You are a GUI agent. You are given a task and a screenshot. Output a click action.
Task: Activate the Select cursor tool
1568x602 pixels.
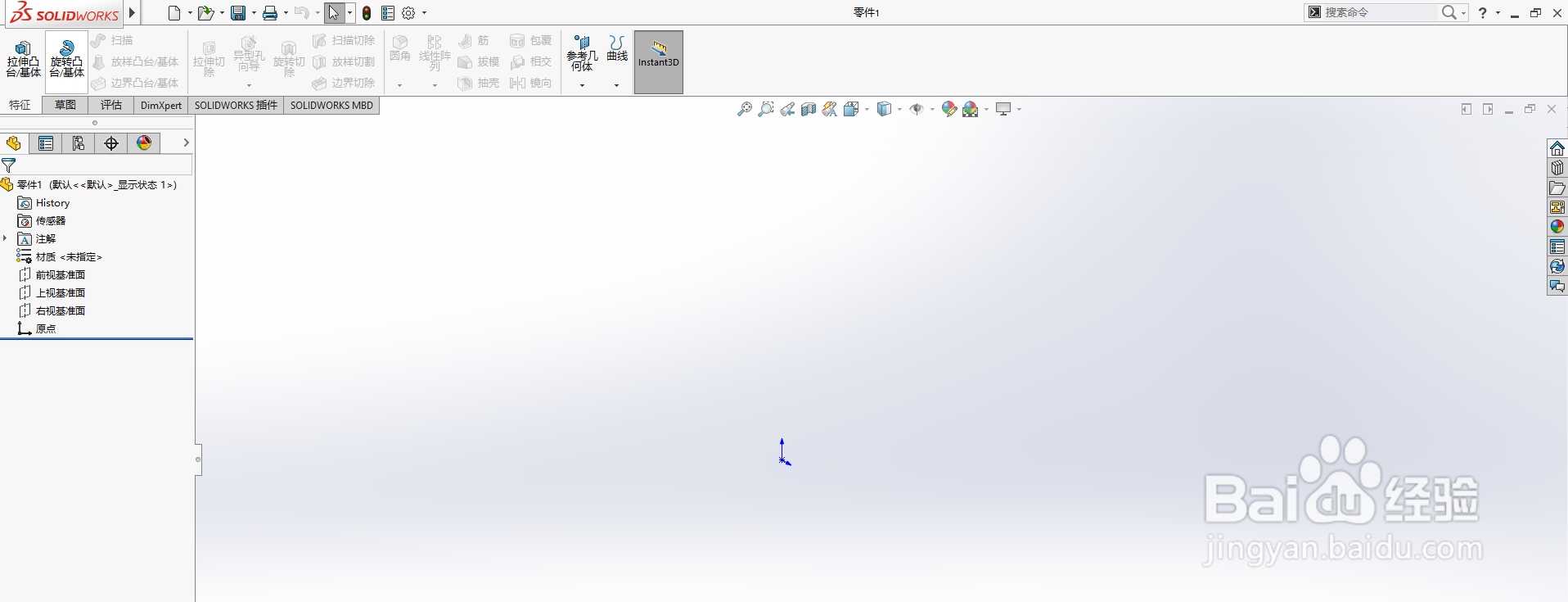coord(334,12)
